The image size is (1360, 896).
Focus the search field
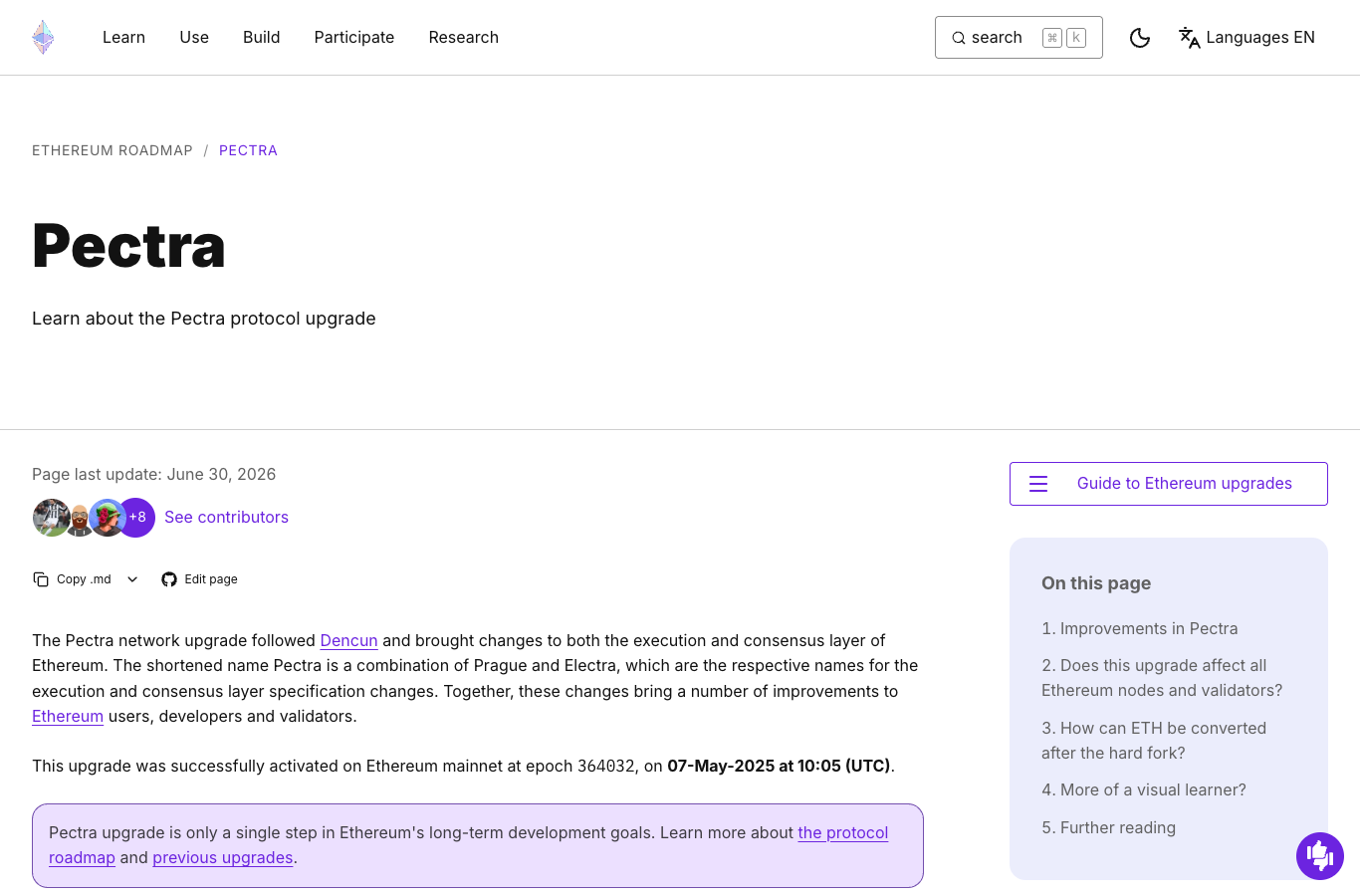pos(1019,38)
